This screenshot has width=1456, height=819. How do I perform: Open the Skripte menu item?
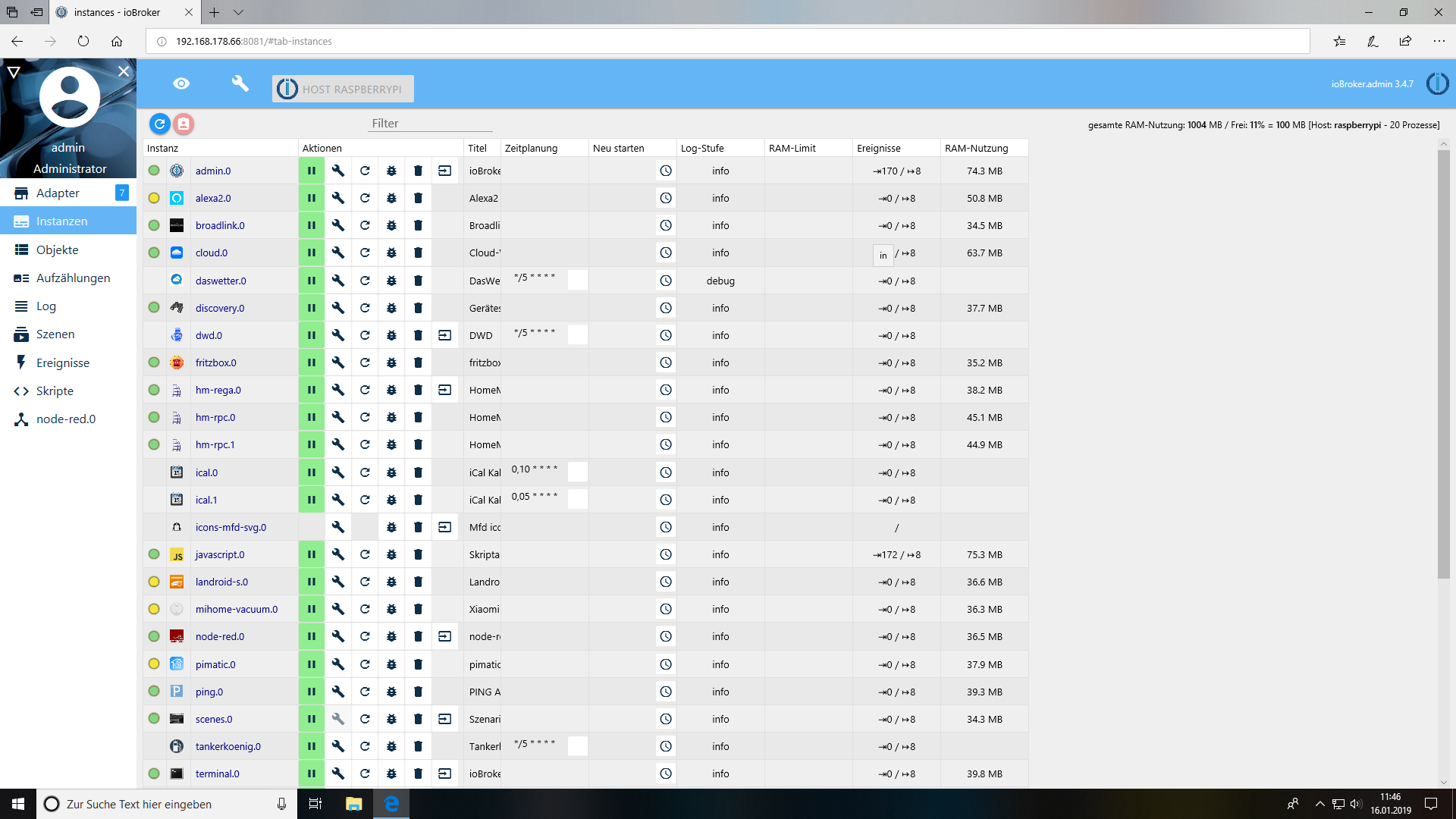[x=68, y=391]
